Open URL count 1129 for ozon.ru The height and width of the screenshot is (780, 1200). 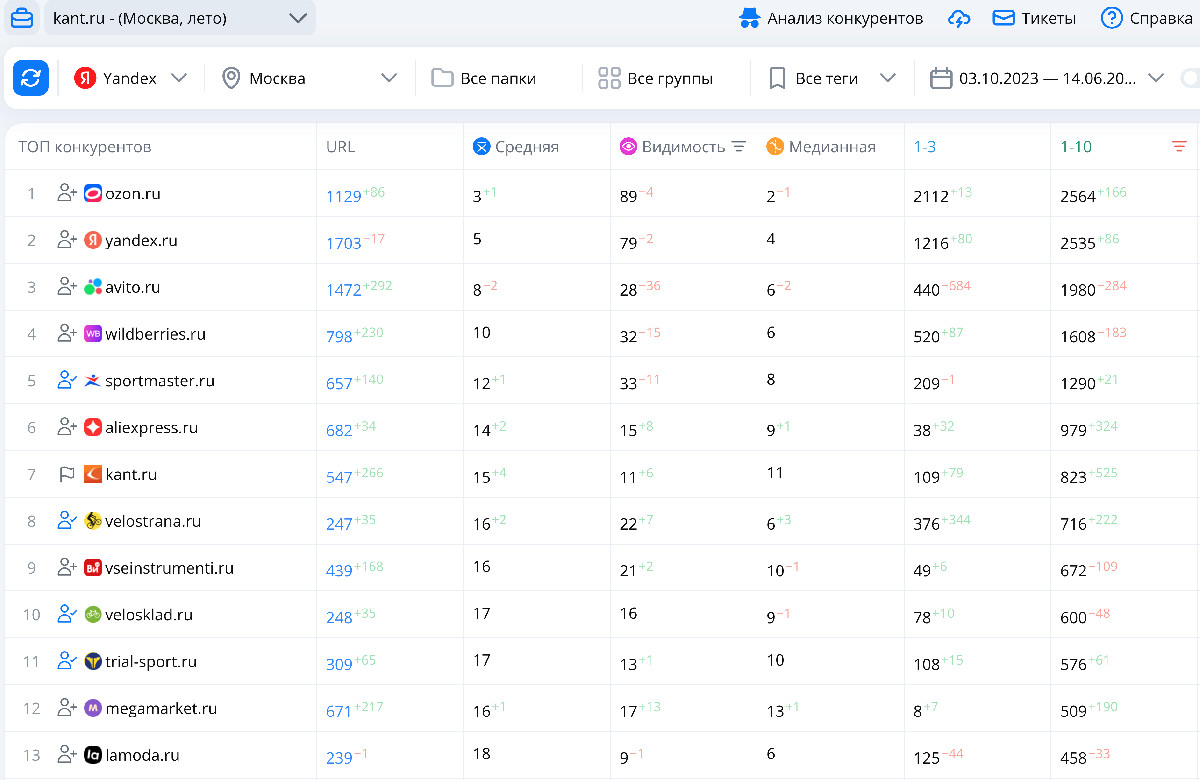(x=344, y=196)
